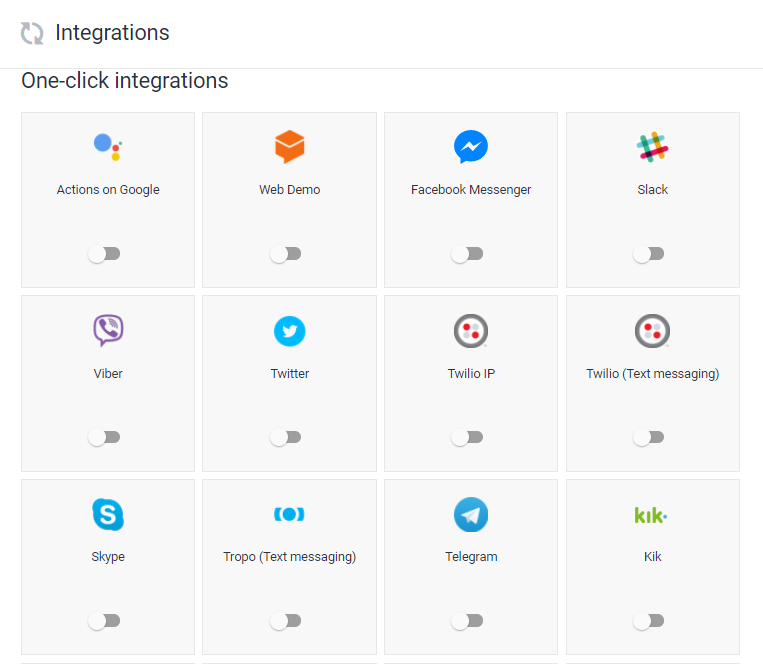Click the Skype logo icon
Image resolution: width=763 pixels, height=664 pixels.
[x=108, y=514]
